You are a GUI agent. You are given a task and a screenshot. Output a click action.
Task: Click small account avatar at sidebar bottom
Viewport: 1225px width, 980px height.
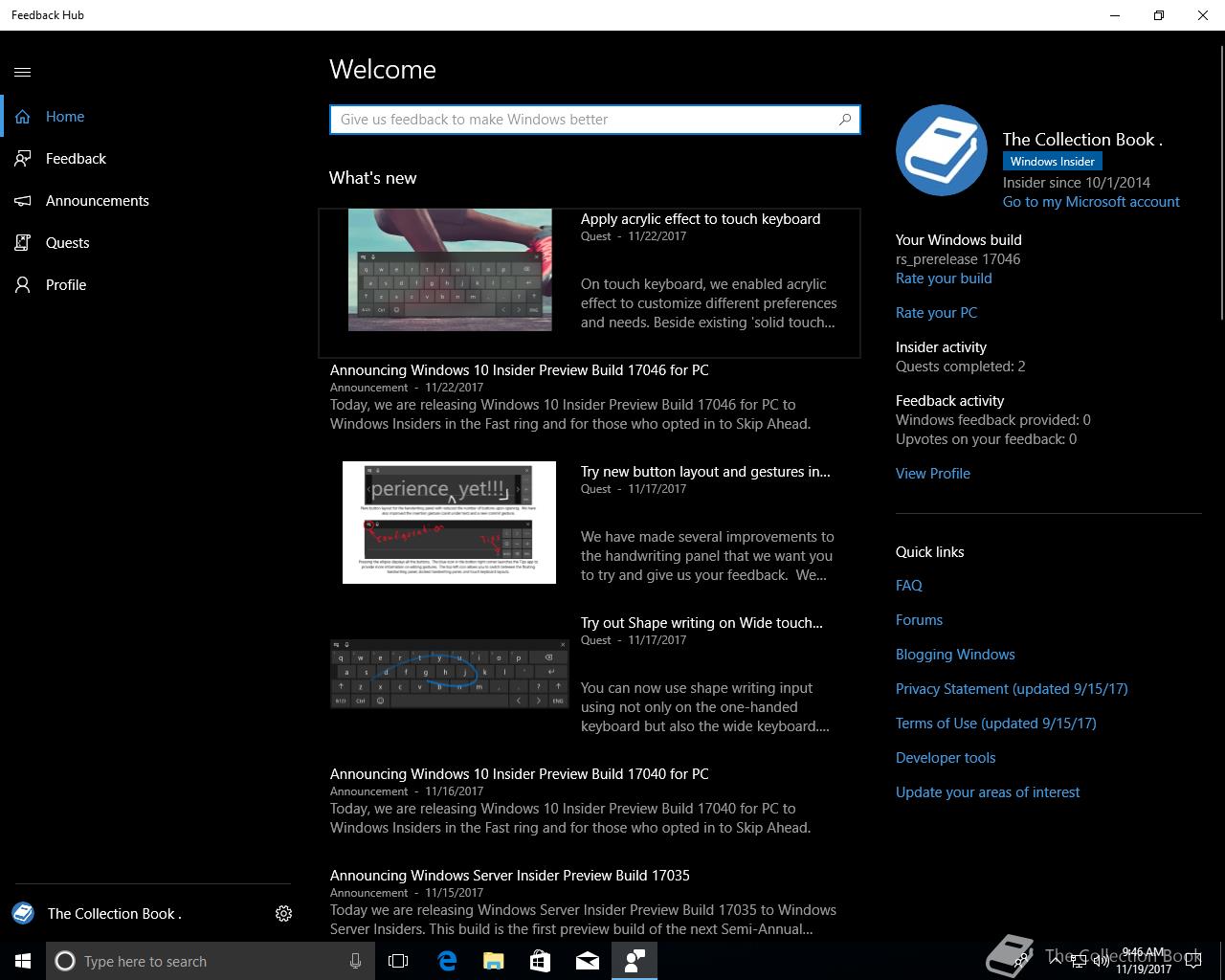(23, 913)
